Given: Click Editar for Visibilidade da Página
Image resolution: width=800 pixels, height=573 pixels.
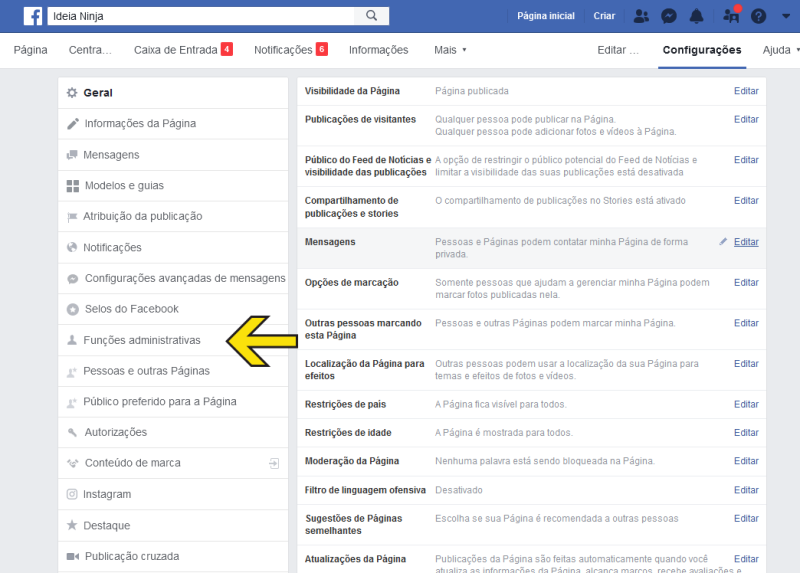Looking at the screenshot, I should pos(746,91).
